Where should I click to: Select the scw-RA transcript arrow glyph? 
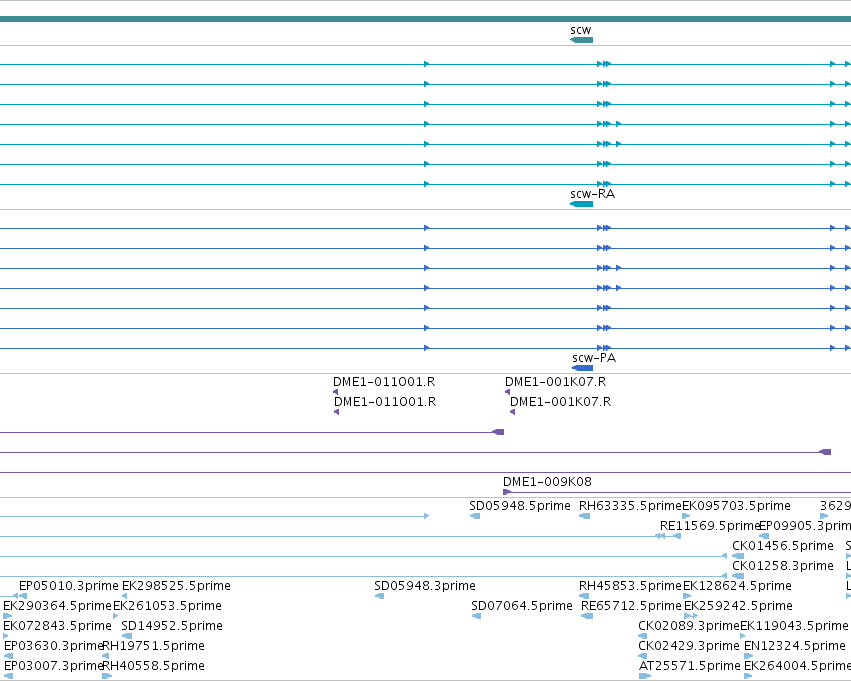(581, 204)
